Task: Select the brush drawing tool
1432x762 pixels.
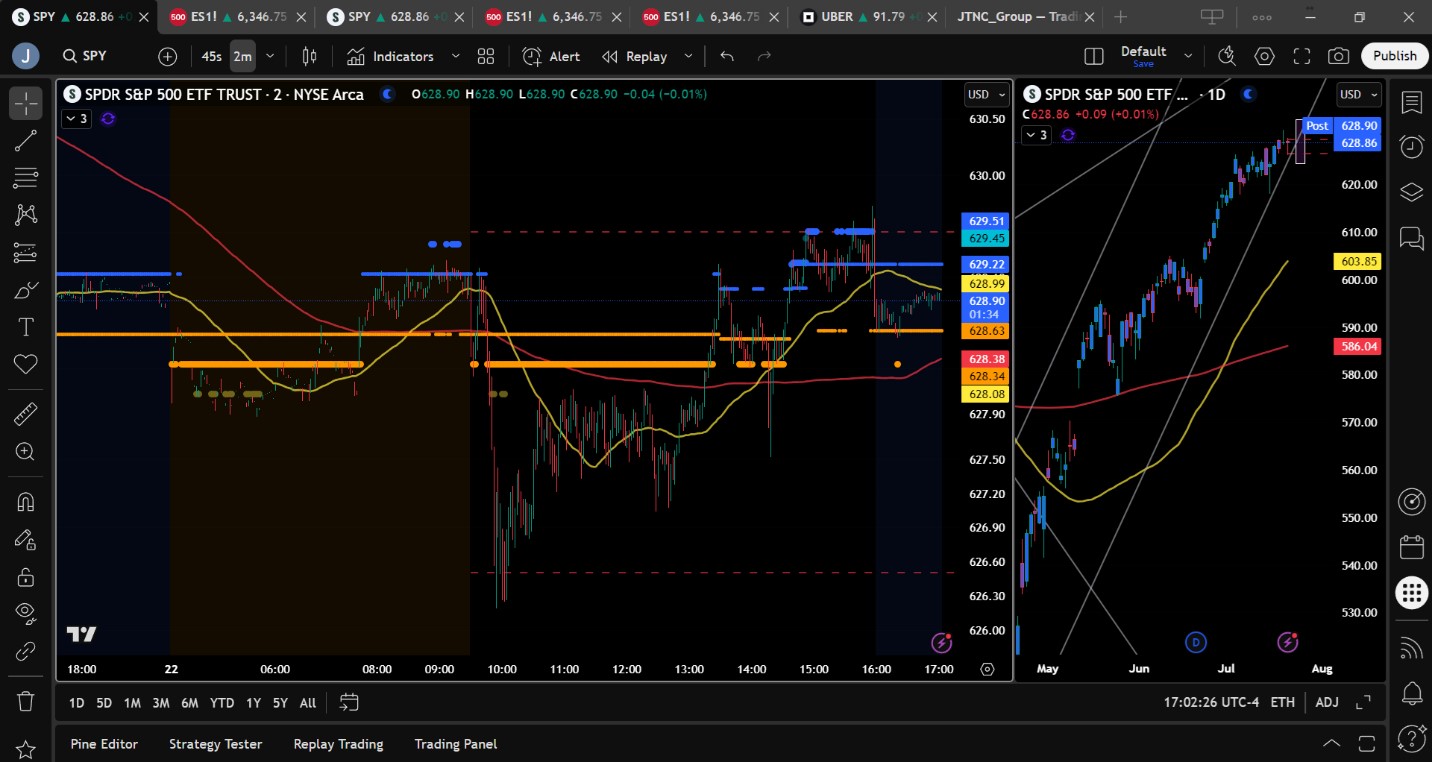Action: pyautogui.click(x=26, y=290)
